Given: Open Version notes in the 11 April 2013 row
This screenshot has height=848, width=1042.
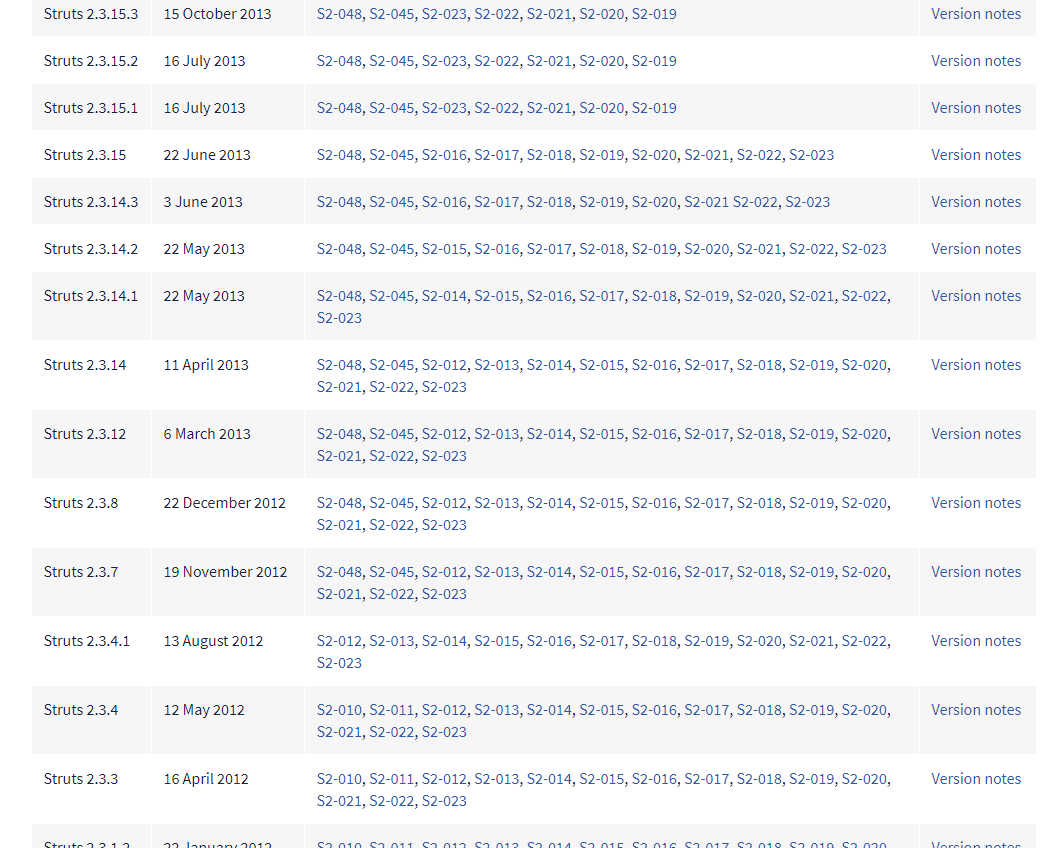Looking at the screenshot, I should point(976,365).
